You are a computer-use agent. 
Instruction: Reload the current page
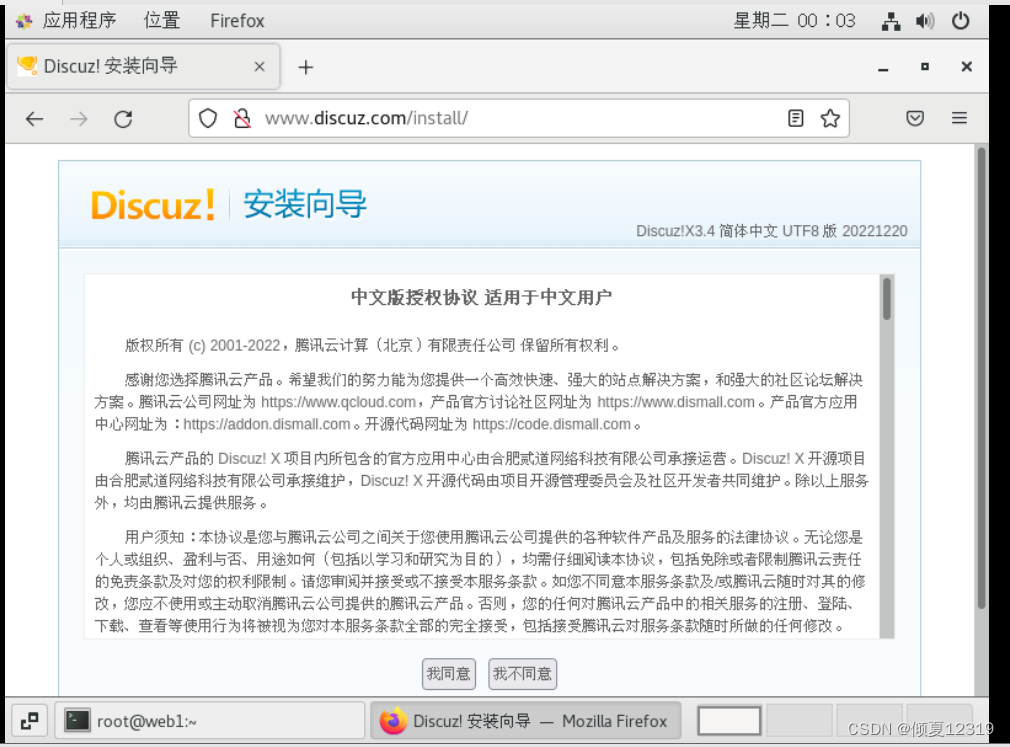tap(123, 118)
